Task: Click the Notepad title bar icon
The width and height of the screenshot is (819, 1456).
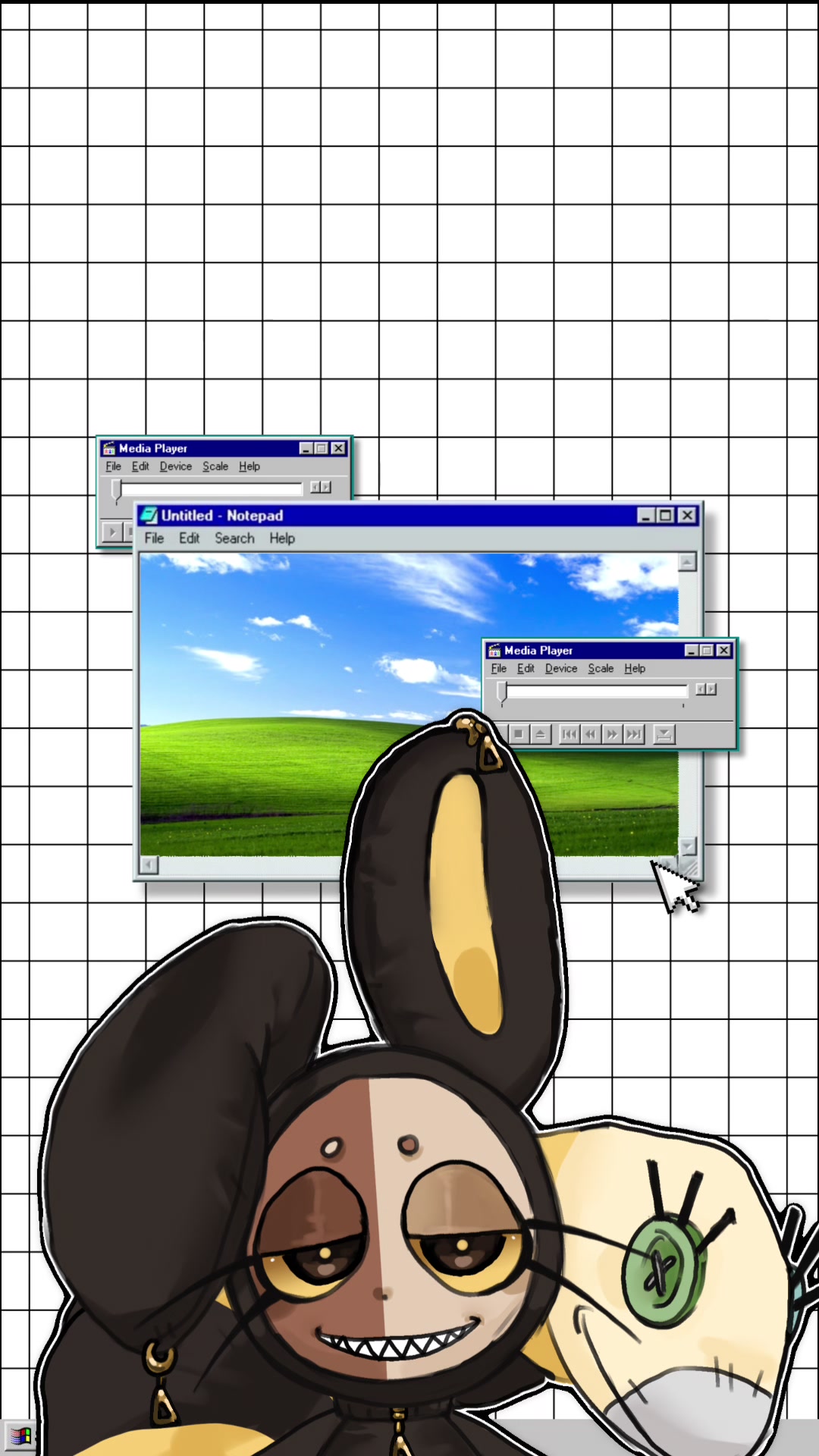Action: (149, 516)
